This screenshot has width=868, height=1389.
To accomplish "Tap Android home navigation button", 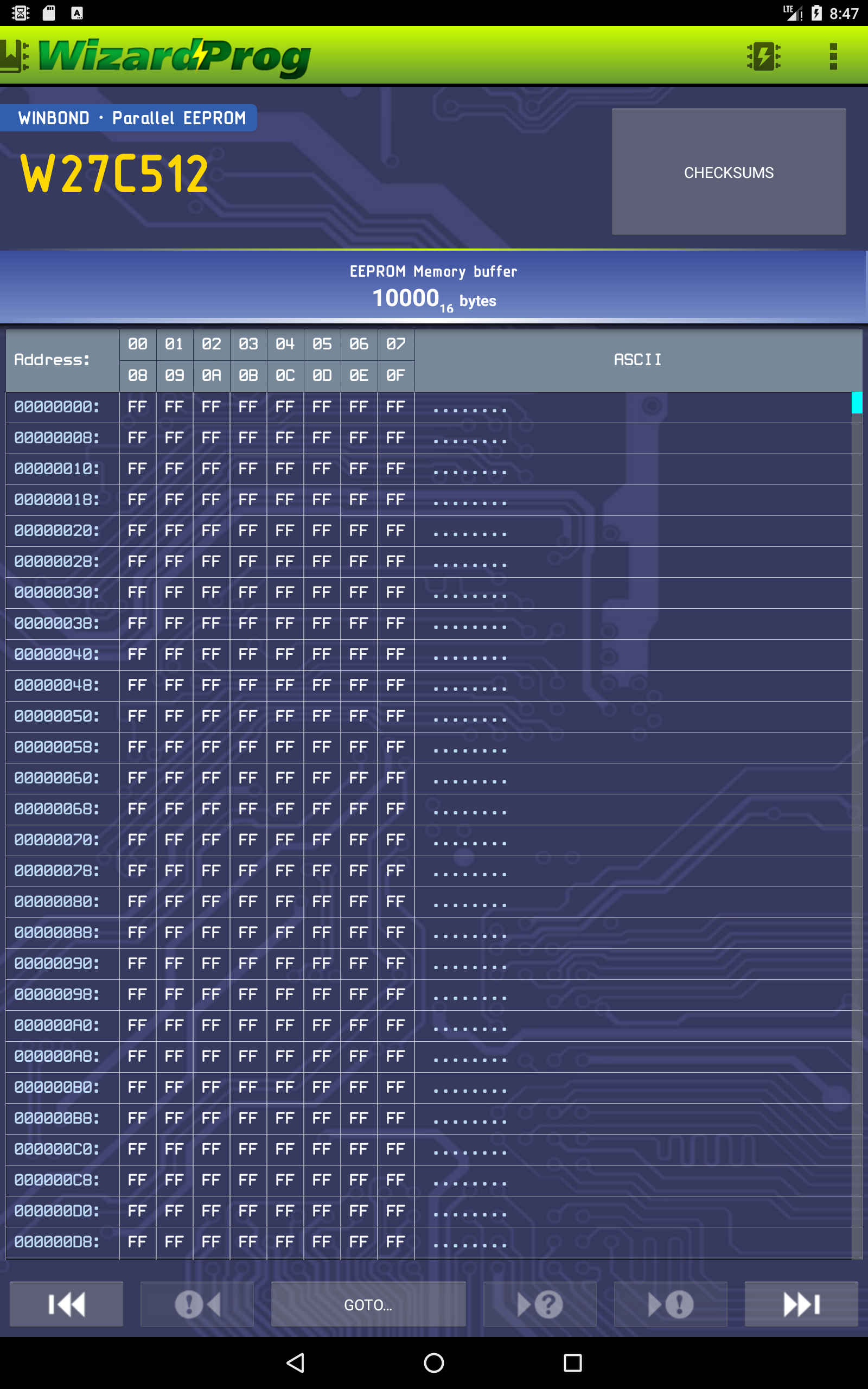I will coord(434,1362).
